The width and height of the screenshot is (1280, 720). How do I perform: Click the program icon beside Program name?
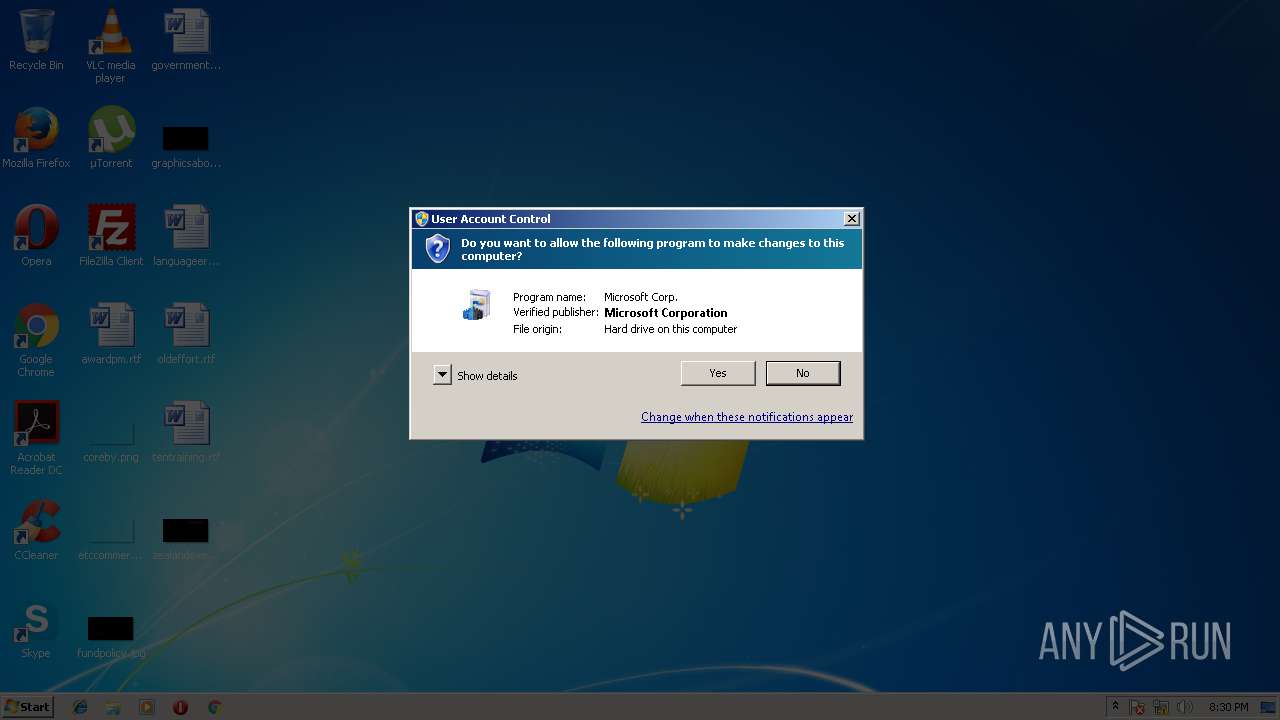pos(477,305)
